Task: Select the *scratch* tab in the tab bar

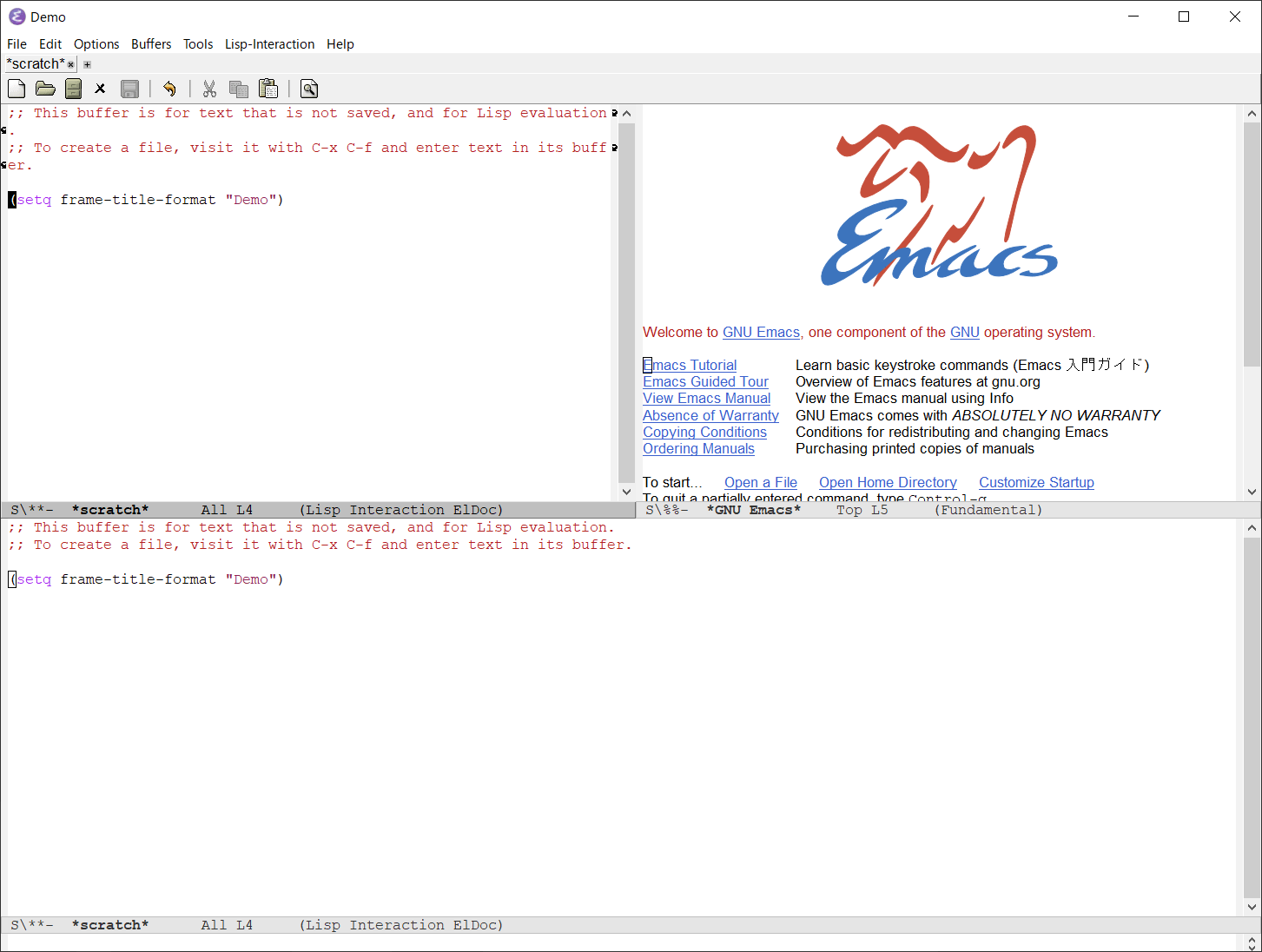Action: point(36,64)
